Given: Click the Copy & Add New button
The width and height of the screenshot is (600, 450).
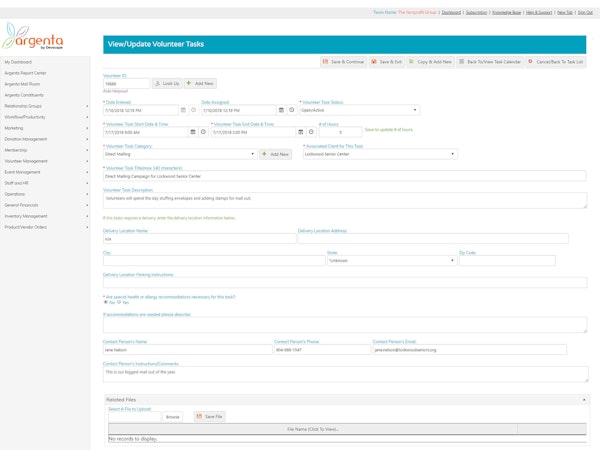Looking at the screenshot, I should click(430, 62).
